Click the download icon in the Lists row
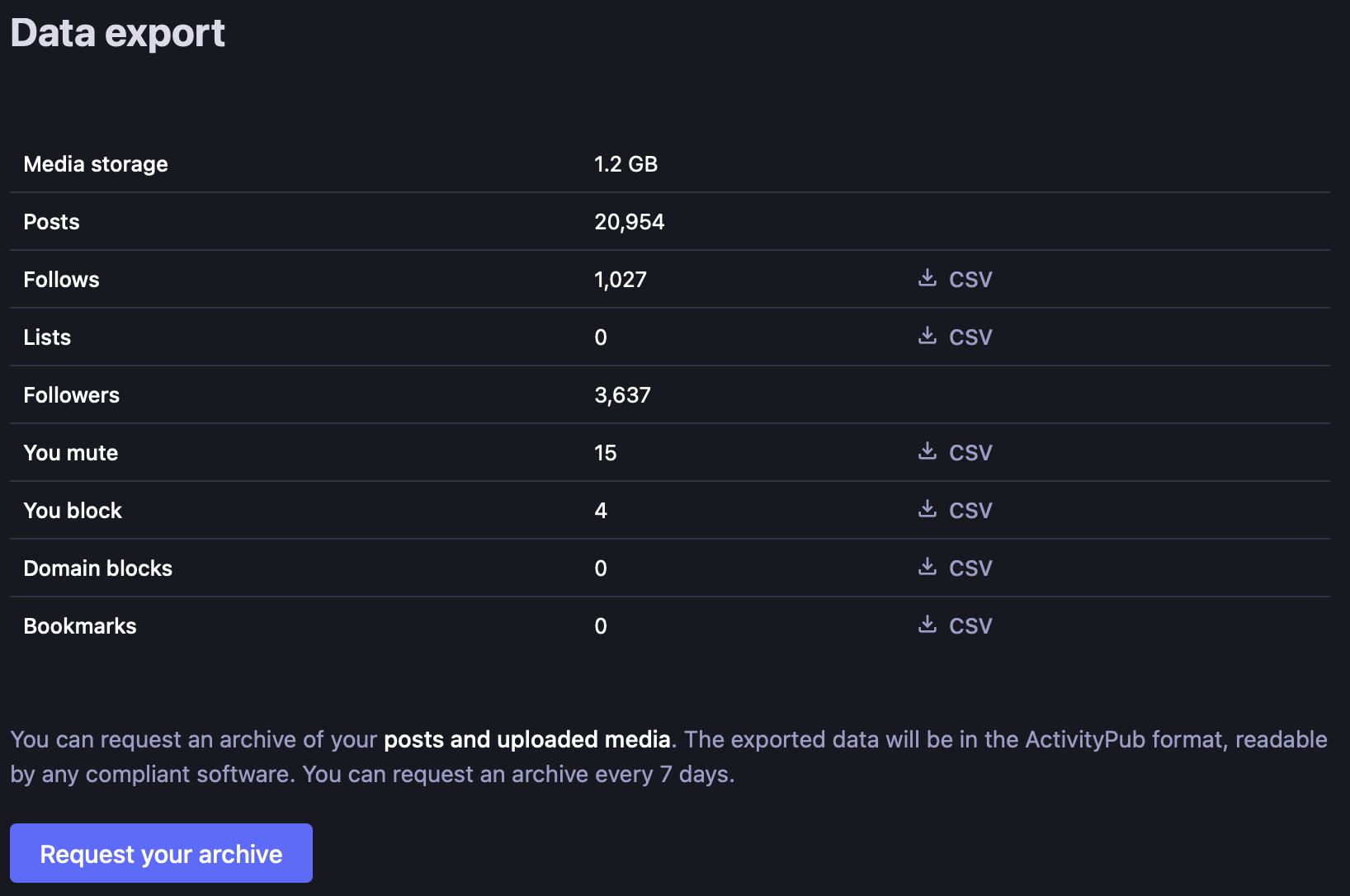This screenshot has width=1350, height=896. coord(928,336)
